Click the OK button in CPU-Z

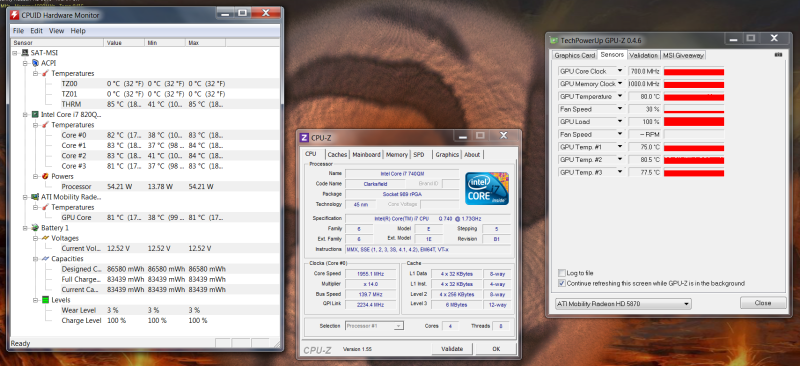[496, 349]
